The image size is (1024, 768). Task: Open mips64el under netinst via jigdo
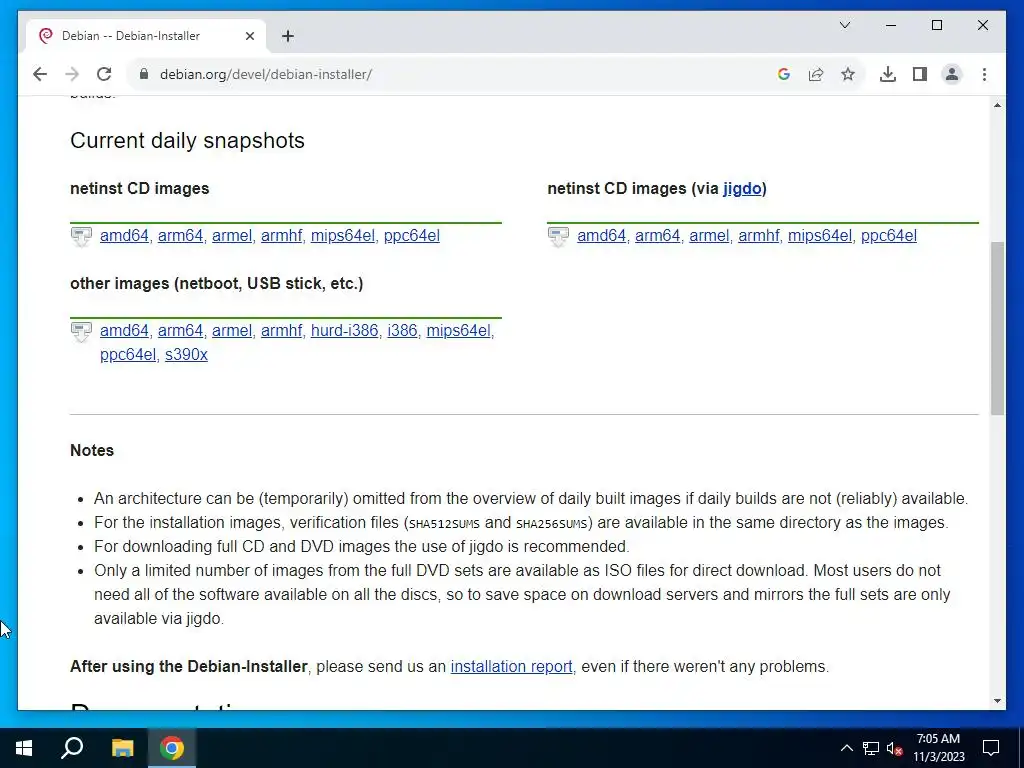(x=820, y=236)
